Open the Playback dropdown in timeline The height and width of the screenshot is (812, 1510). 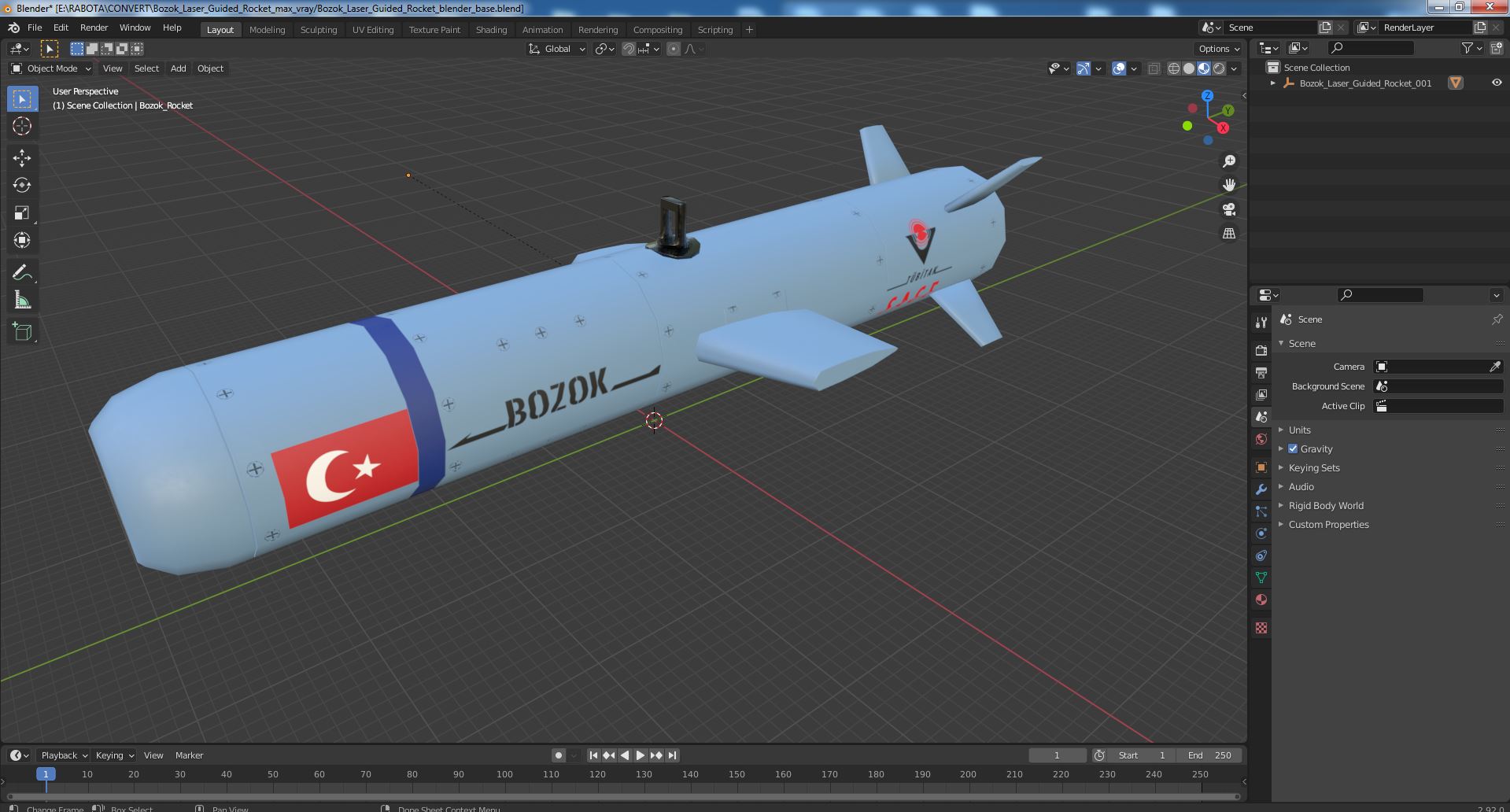63,755
